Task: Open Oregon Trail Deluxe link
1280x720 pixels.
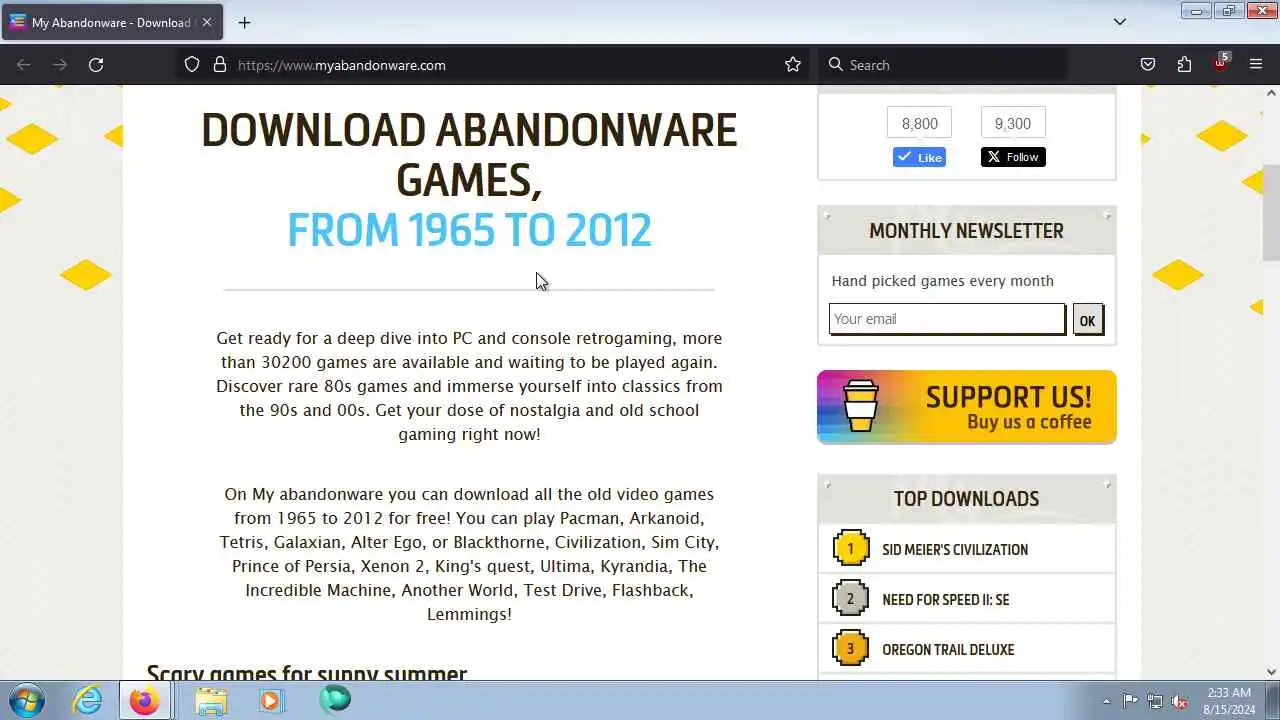Action: 948,649
